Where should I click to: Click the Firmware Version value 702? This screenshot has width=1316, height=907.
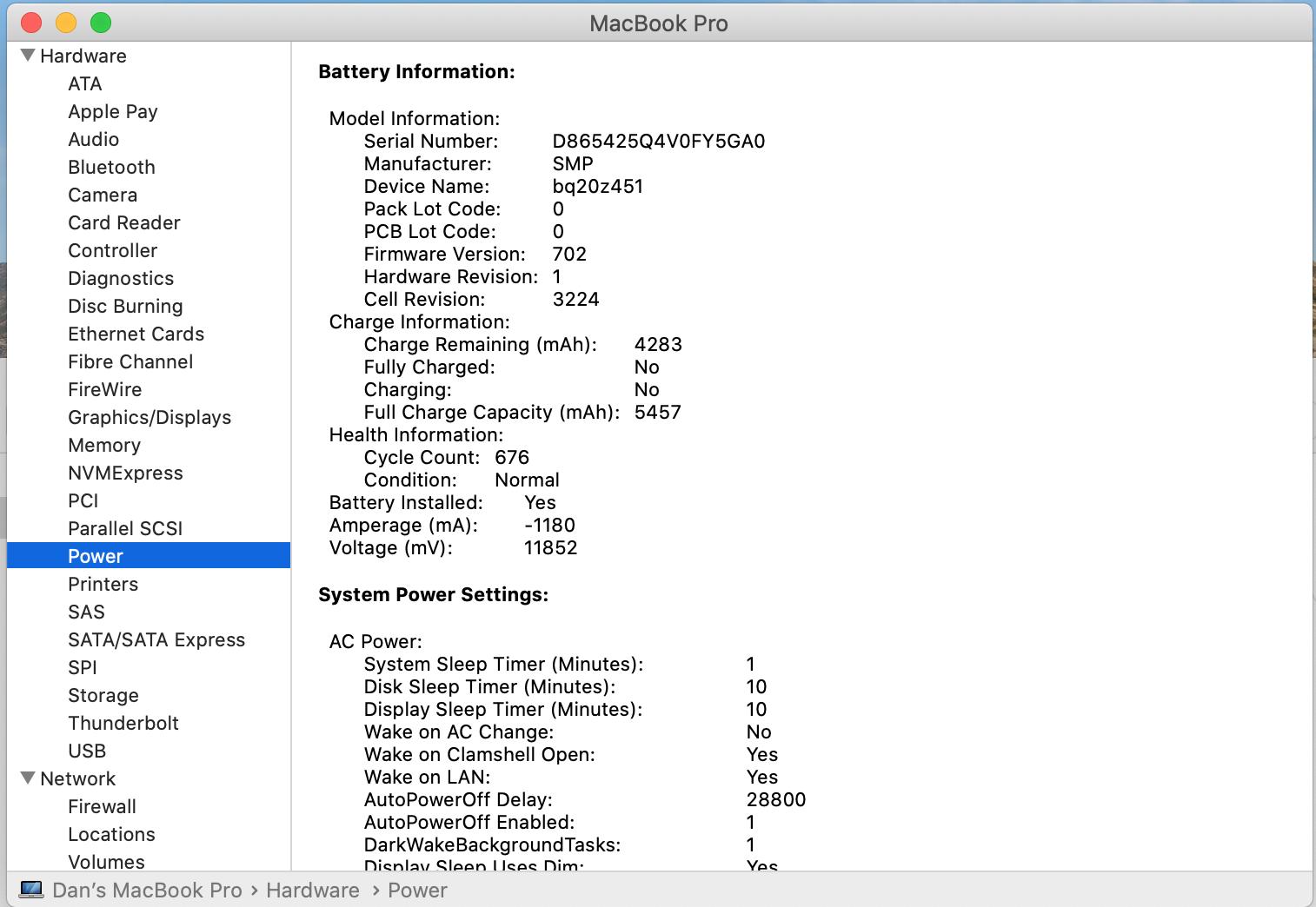pyautogui.click(x=569, y=254)
